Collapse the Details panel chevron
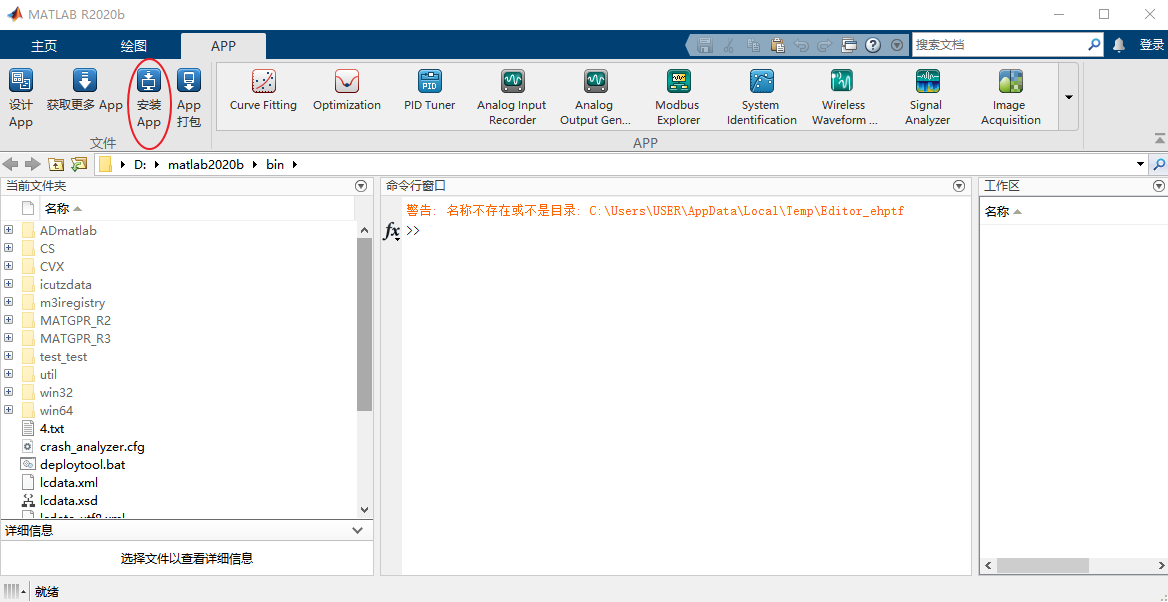 [x=359, y=530]
